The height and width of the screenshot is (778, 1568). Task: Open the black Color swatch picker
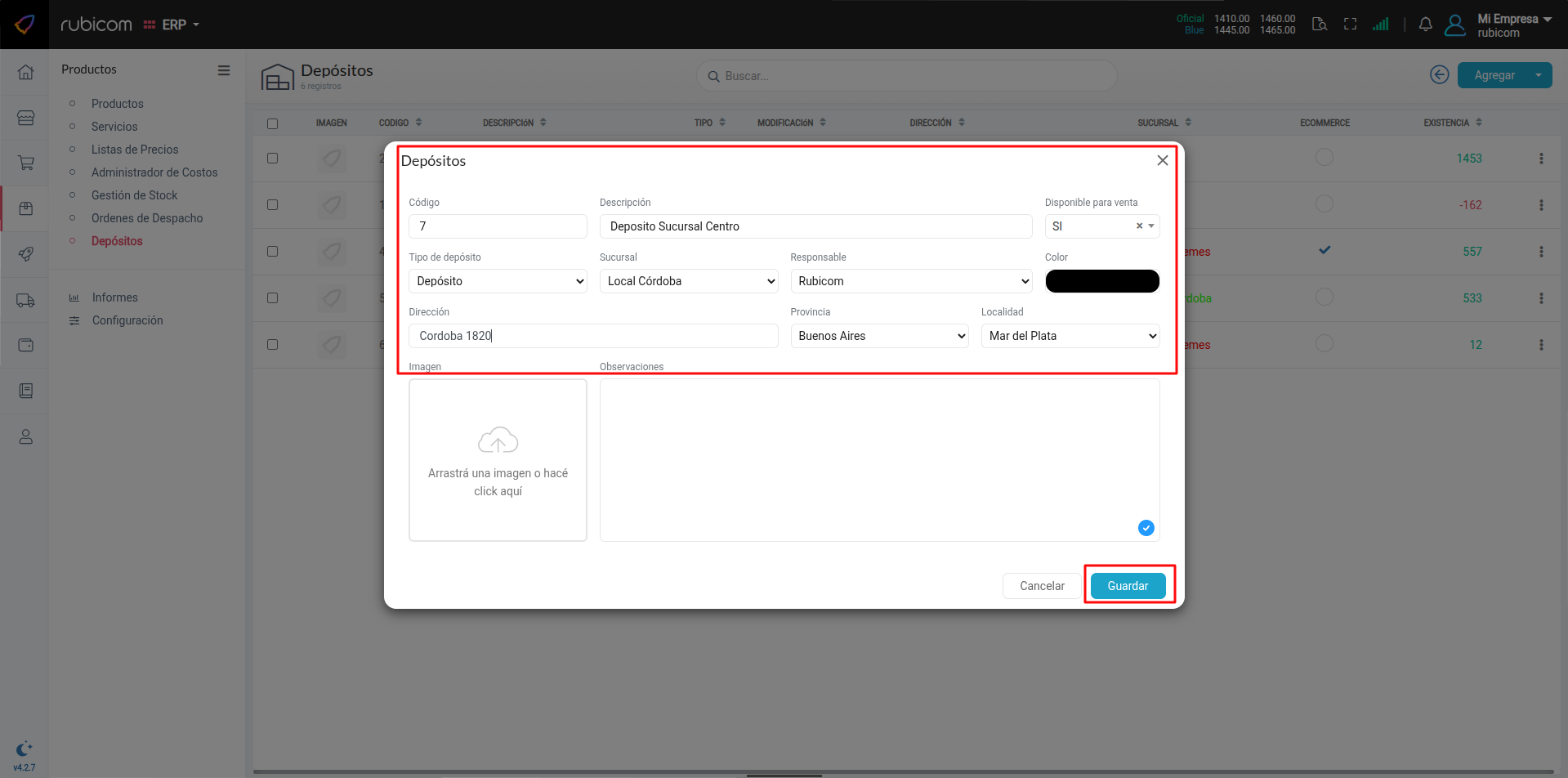click(x=1101, y=281)
